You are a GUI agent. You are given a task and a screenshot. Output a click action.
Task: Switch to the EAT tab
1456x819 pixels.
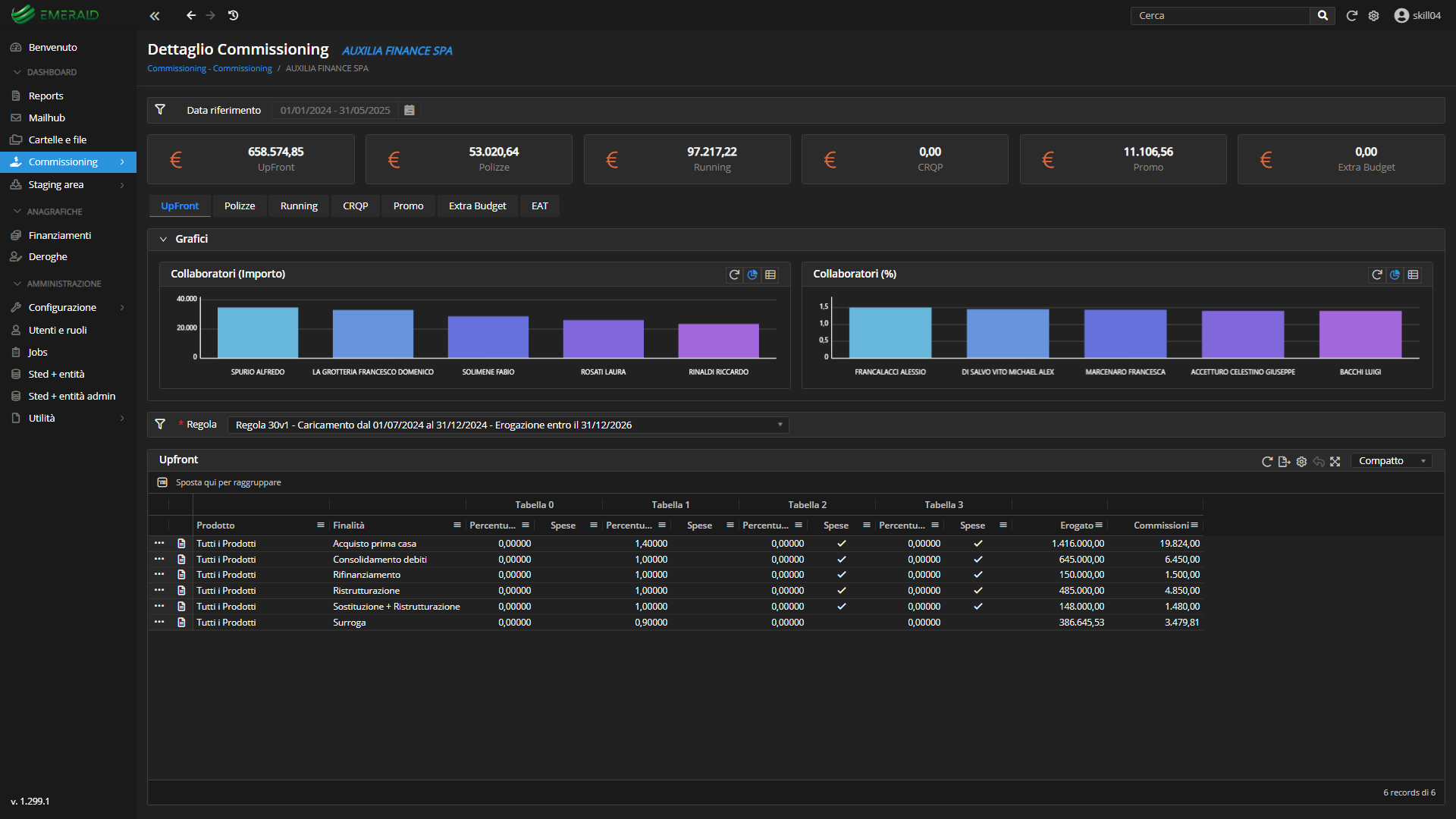tap(540, 206)
